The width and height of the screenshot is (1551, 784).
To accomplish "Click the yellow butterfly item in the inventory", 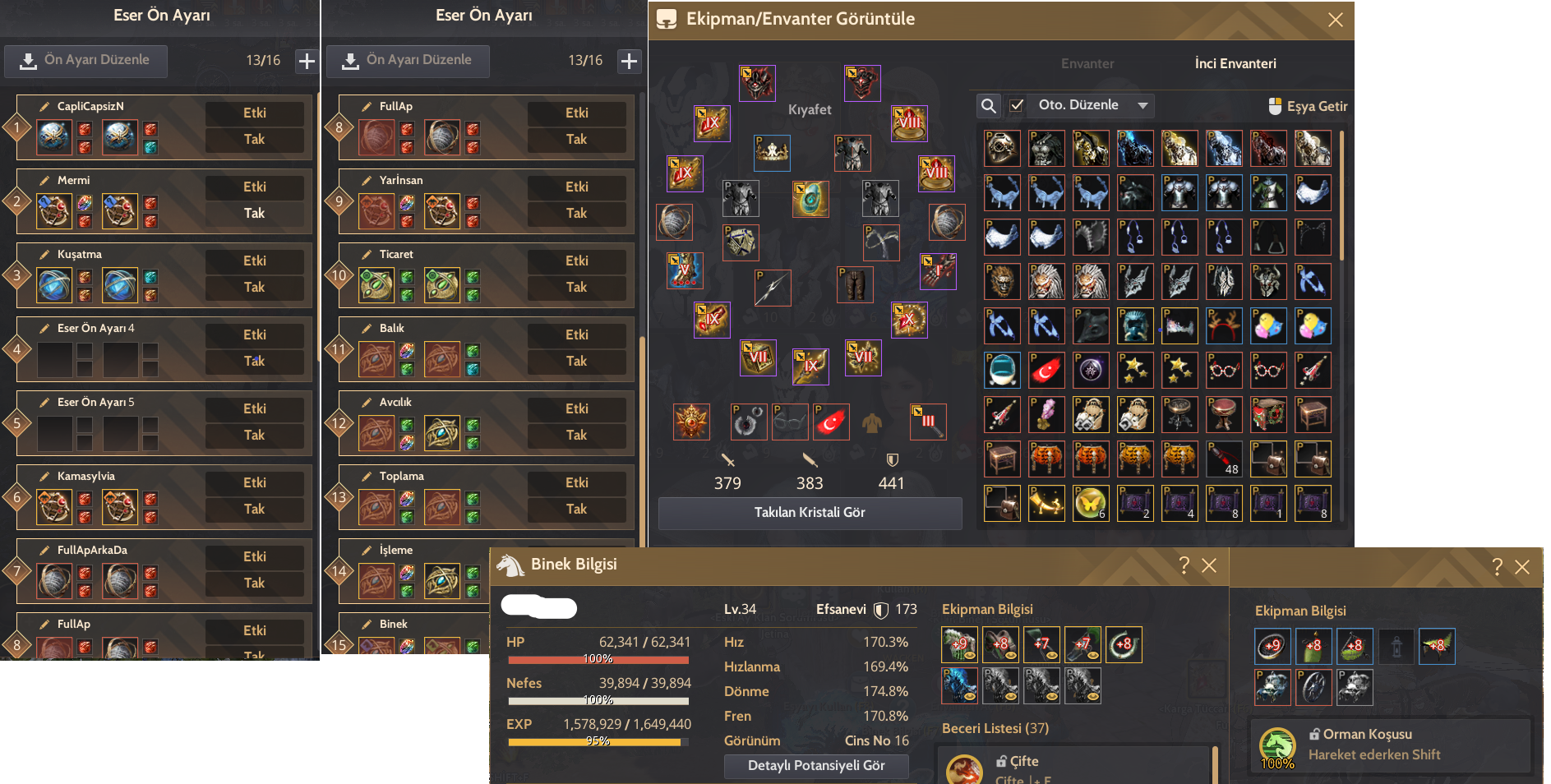I will 1091,503.
